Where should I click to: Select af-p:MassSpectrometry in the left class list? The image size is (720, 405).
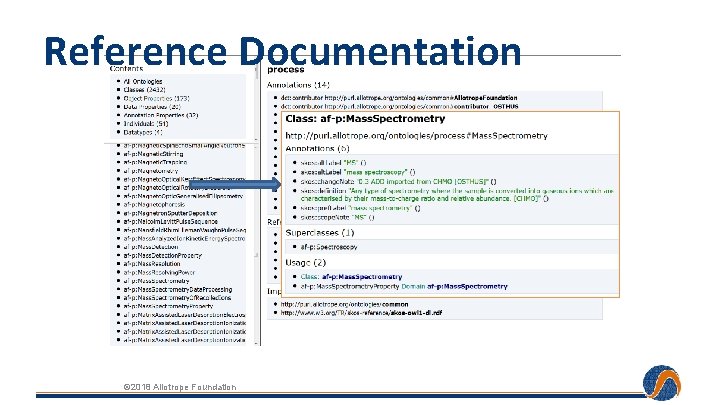pos(156,281)
